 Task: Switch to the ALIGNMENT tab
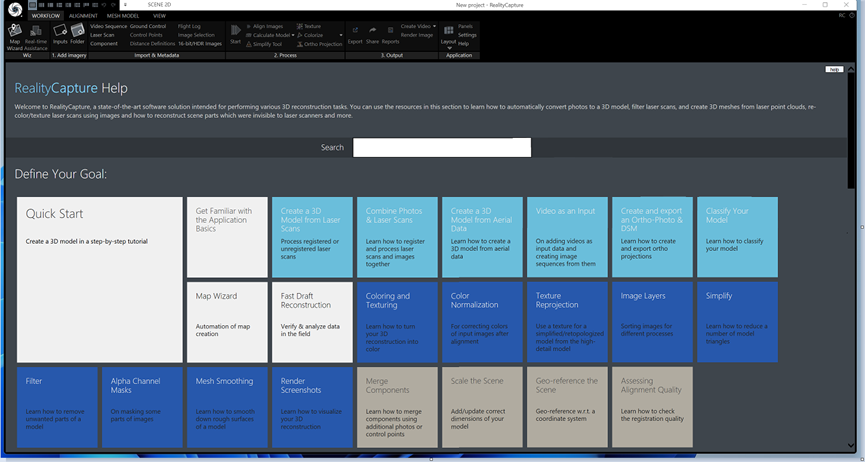[83, 16]
